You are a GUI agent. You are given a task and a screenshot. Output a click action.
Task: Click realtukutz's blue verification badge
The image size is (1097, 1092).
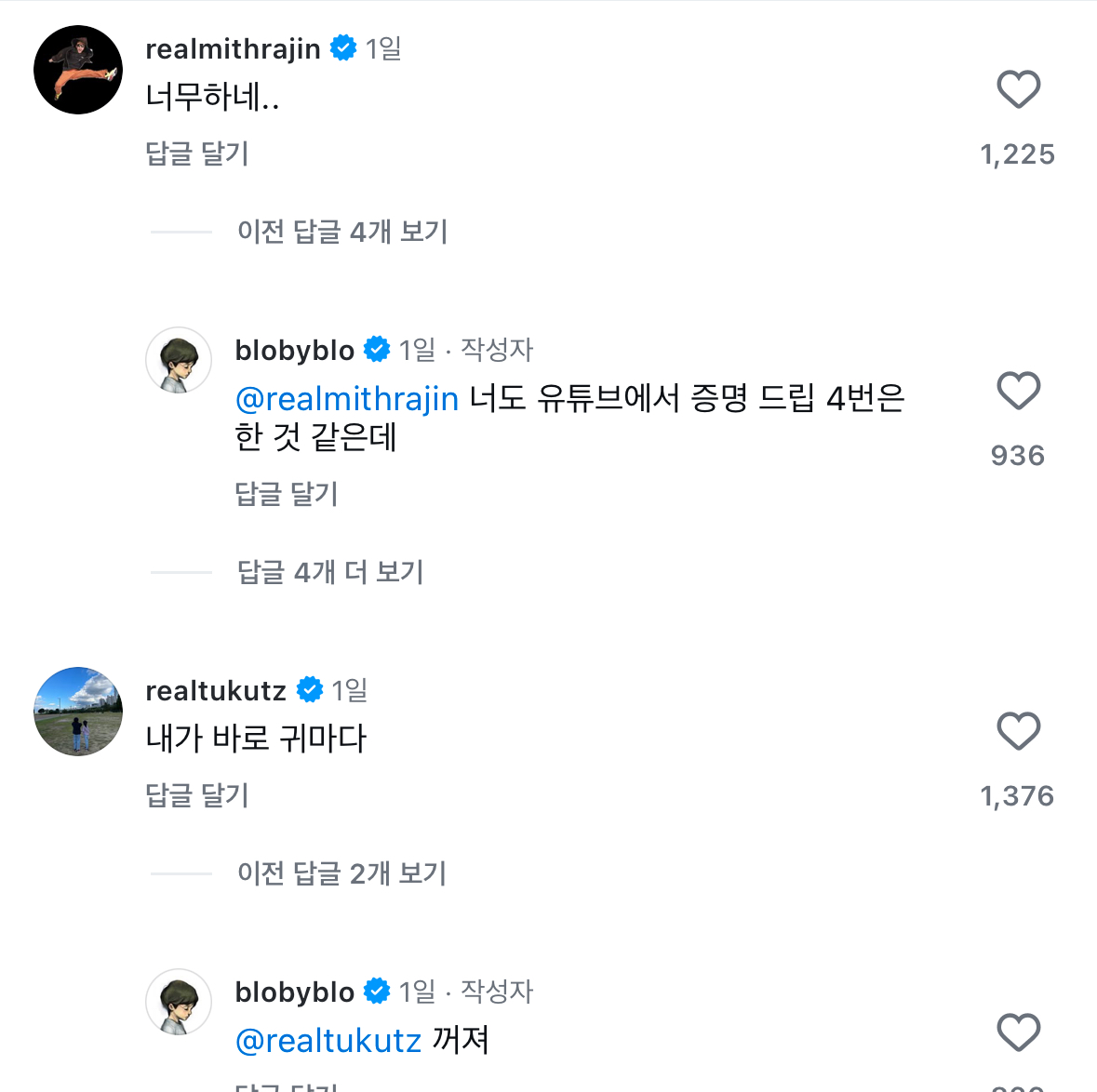310,689
